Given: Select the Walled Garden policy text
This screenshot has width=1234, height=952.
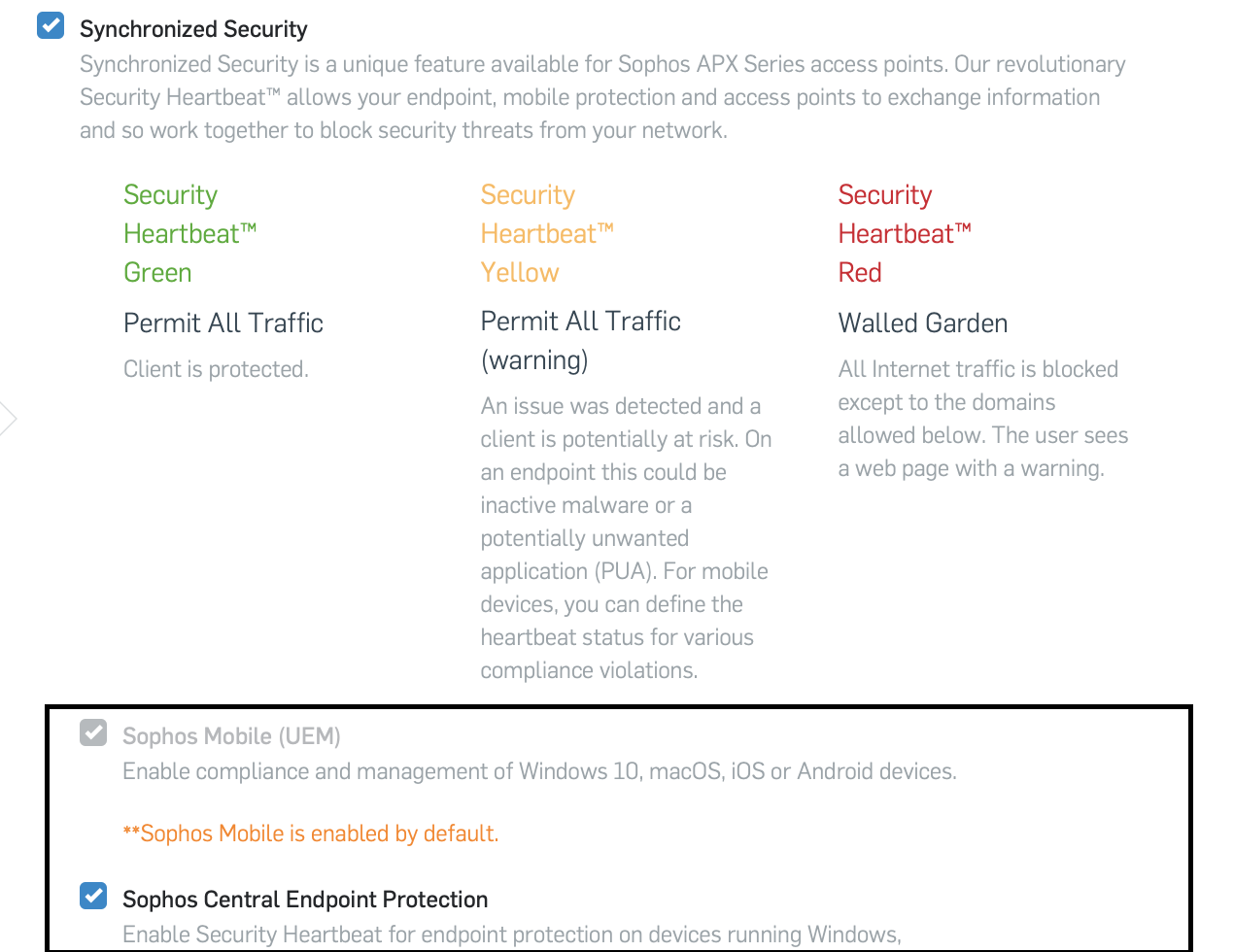Looking at the screenshot, I should pos(923,323).
